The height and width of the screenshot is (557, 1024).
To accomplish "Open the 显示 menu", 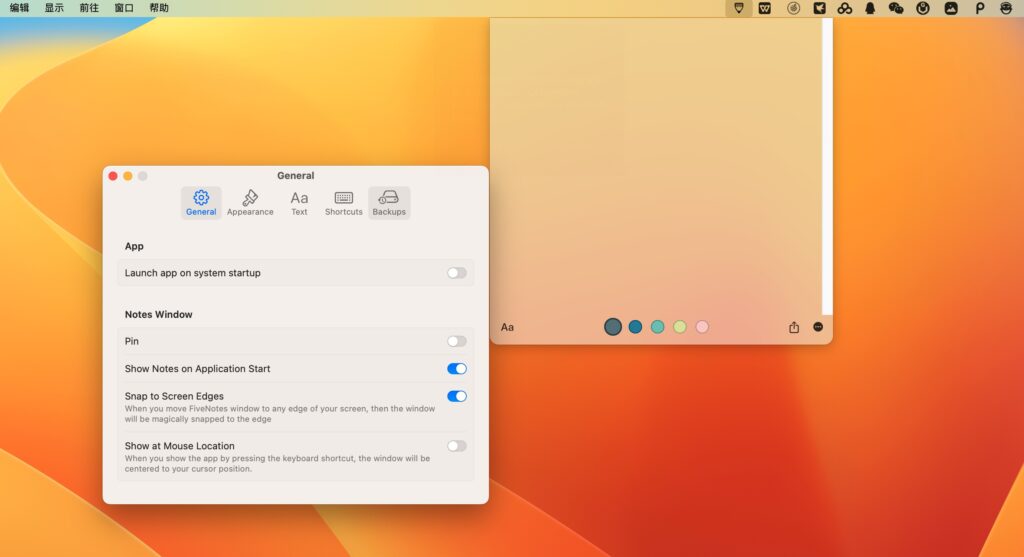I will (x=54, y=8).
